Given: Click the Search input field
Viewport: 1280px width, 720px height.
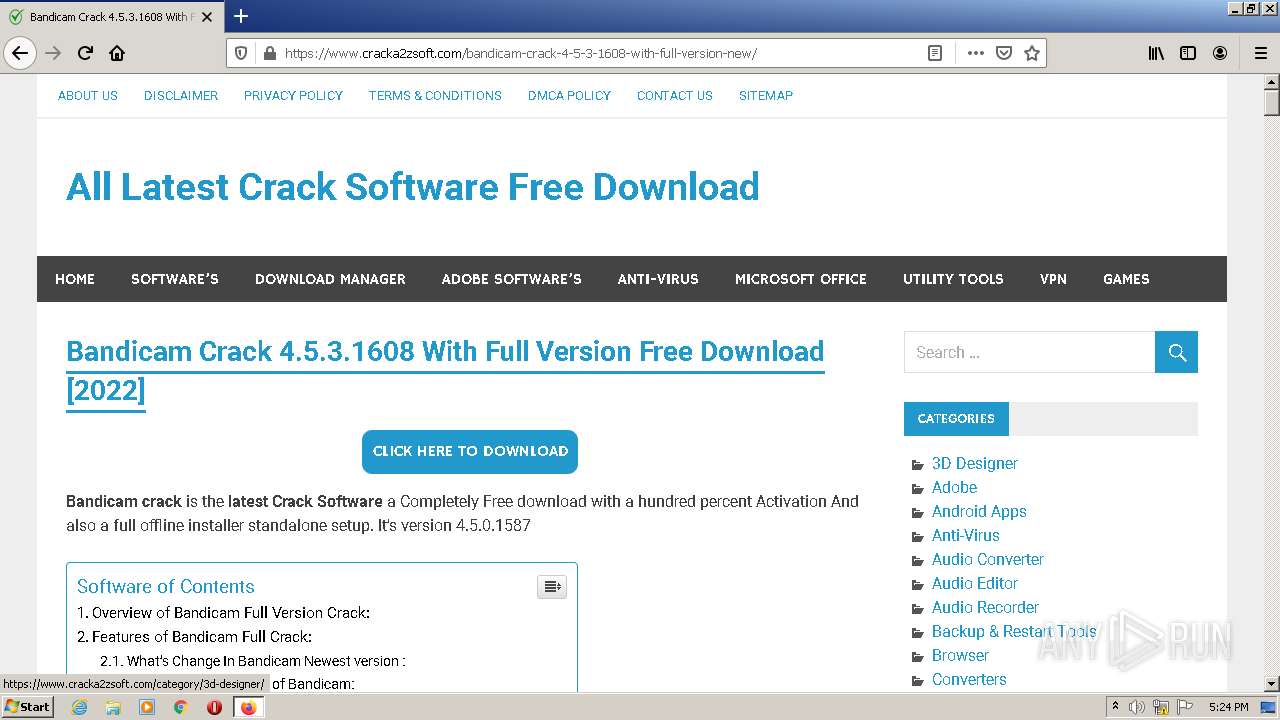Looking at the screenshot, I should coord(1029,352).
